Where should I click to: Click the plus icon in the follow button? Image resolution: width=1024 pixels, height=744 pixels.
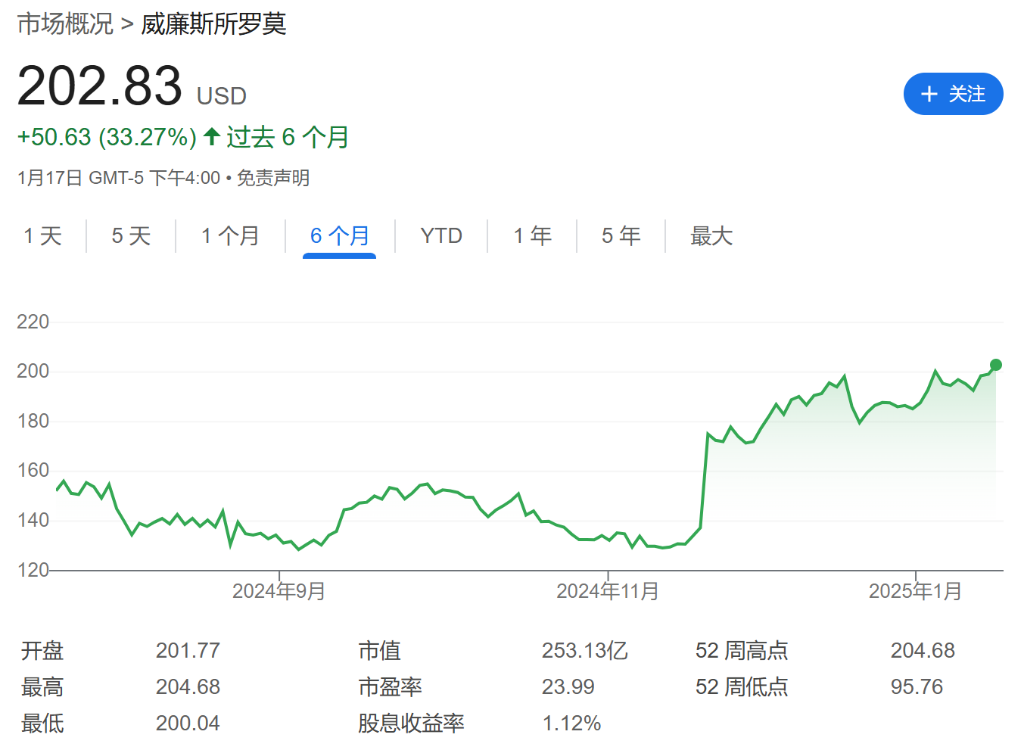(929, 94)
